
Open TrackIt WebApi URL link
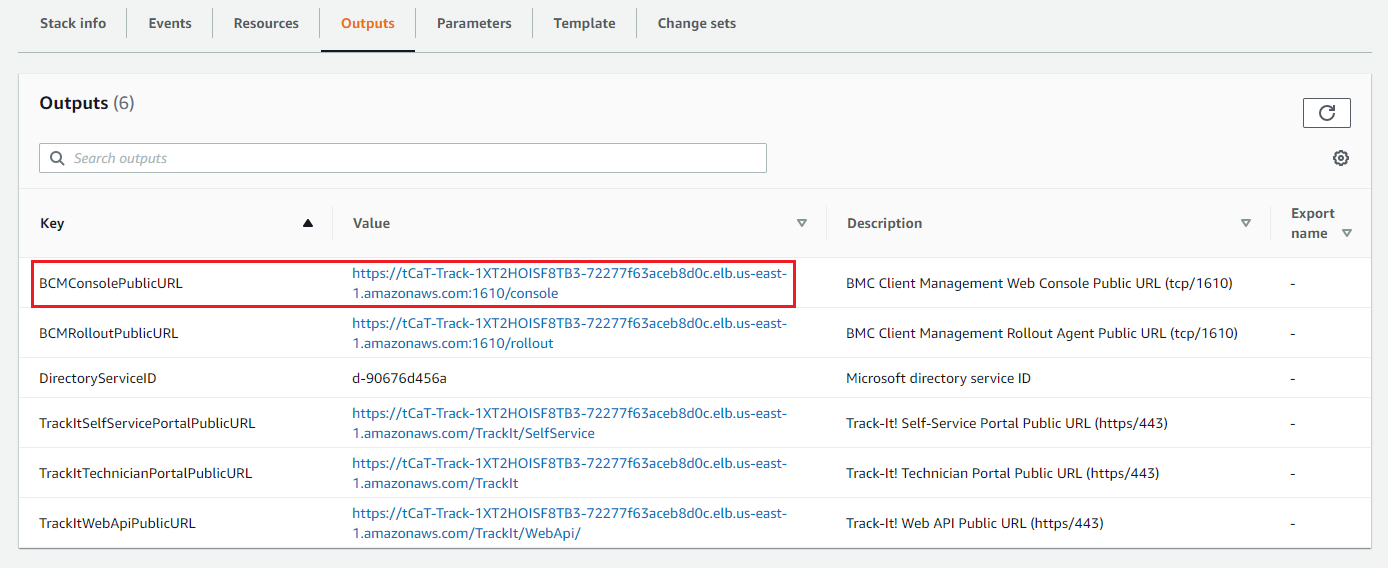(570, 523)
